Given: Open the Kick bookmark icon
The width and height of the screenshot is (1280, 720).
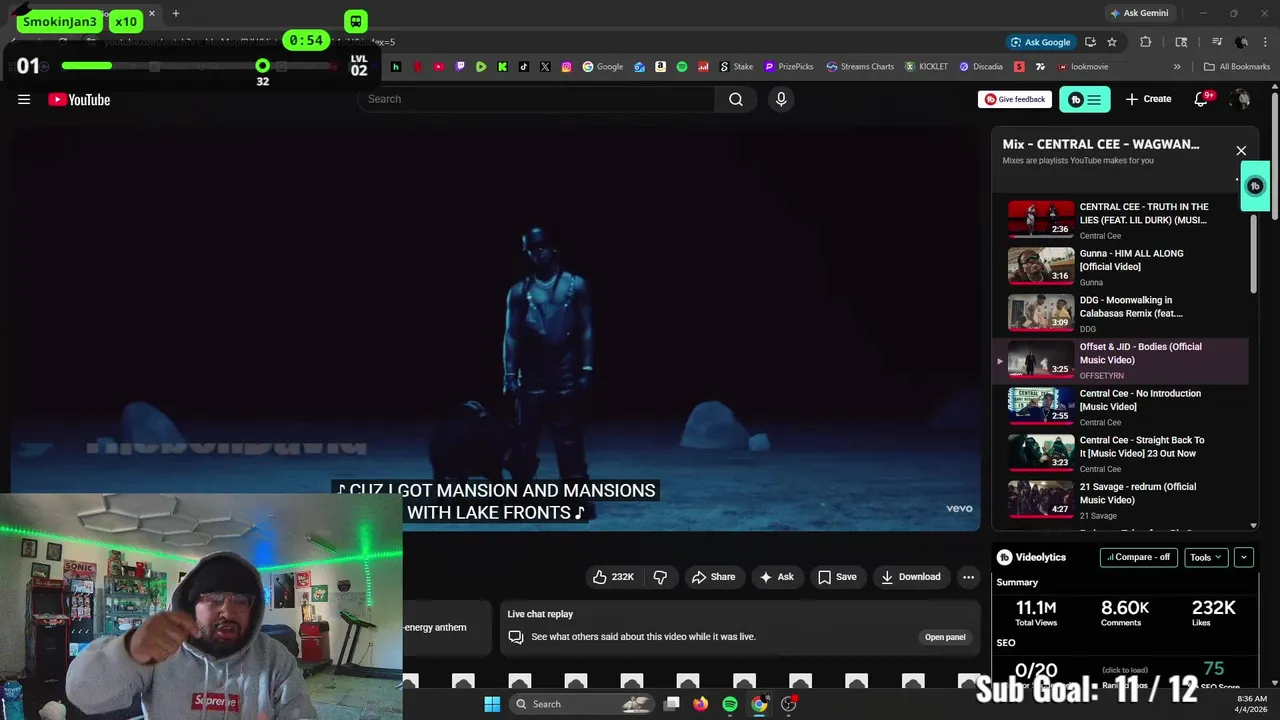Looking at the screenshot, I should click(502, 67).
